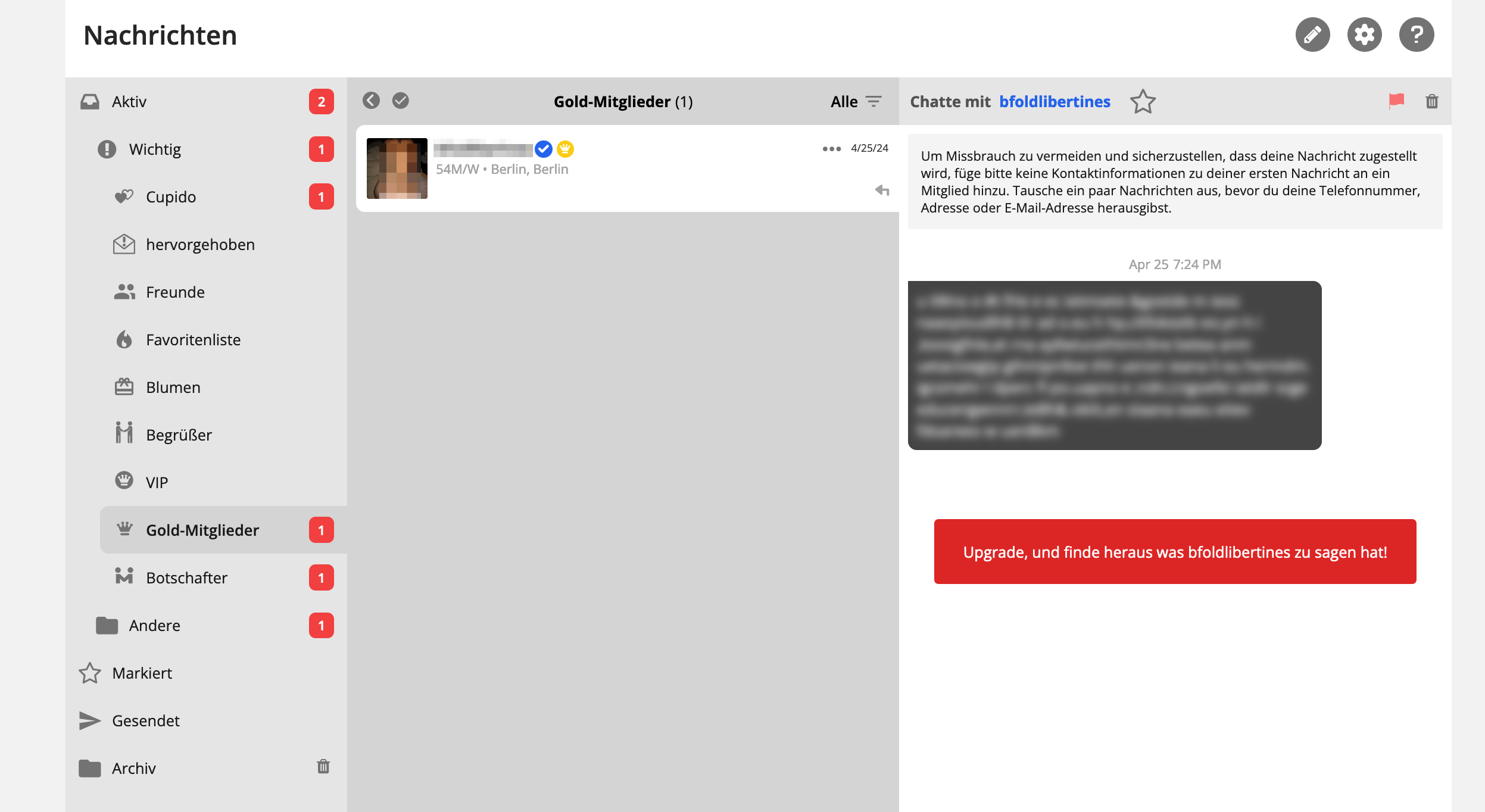Open three-dots options on message row
1485x812 pixels.
[x=831, y=149]
